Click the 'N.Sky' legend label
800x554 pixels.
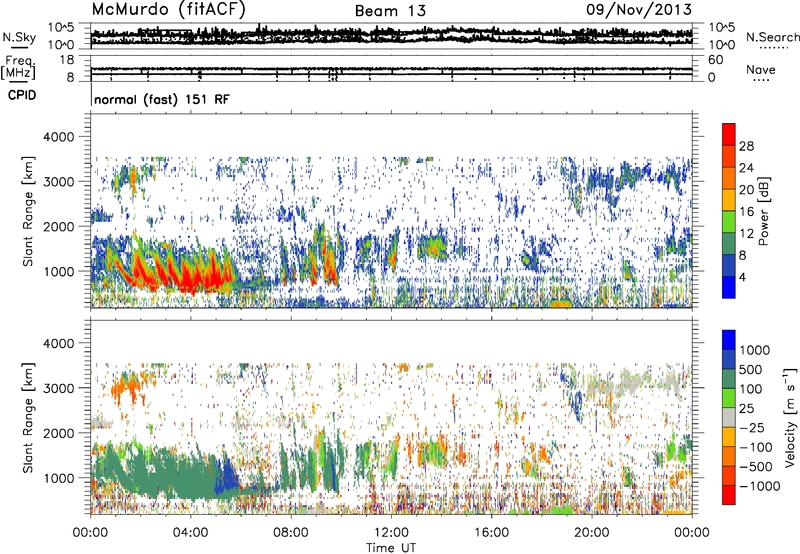point(19,37)
